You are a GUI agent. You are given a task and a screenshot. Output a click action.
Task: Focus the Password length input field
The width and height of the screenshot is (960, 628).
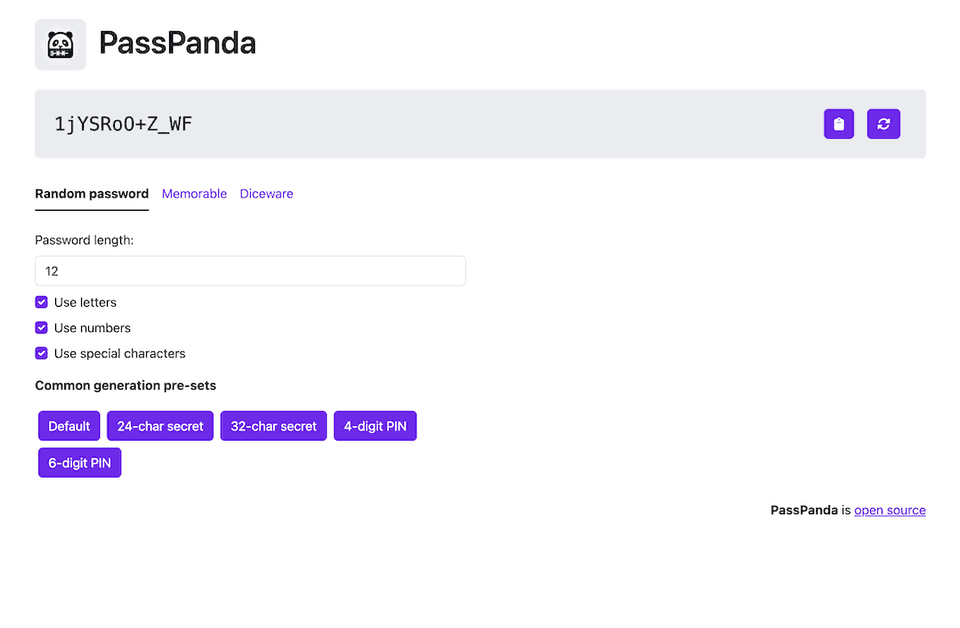point(250,271)
